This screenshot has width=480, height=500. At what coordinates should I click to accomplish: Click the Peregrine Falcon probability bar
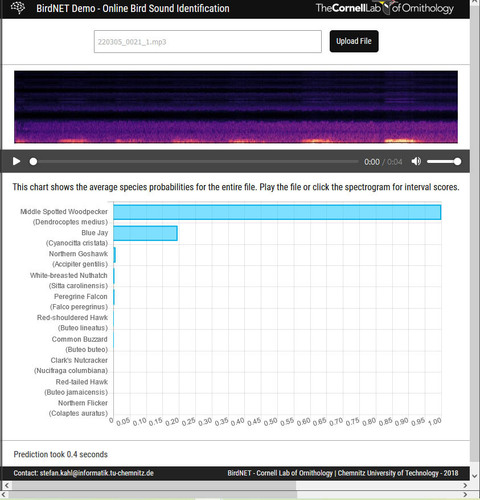point(114,297)
